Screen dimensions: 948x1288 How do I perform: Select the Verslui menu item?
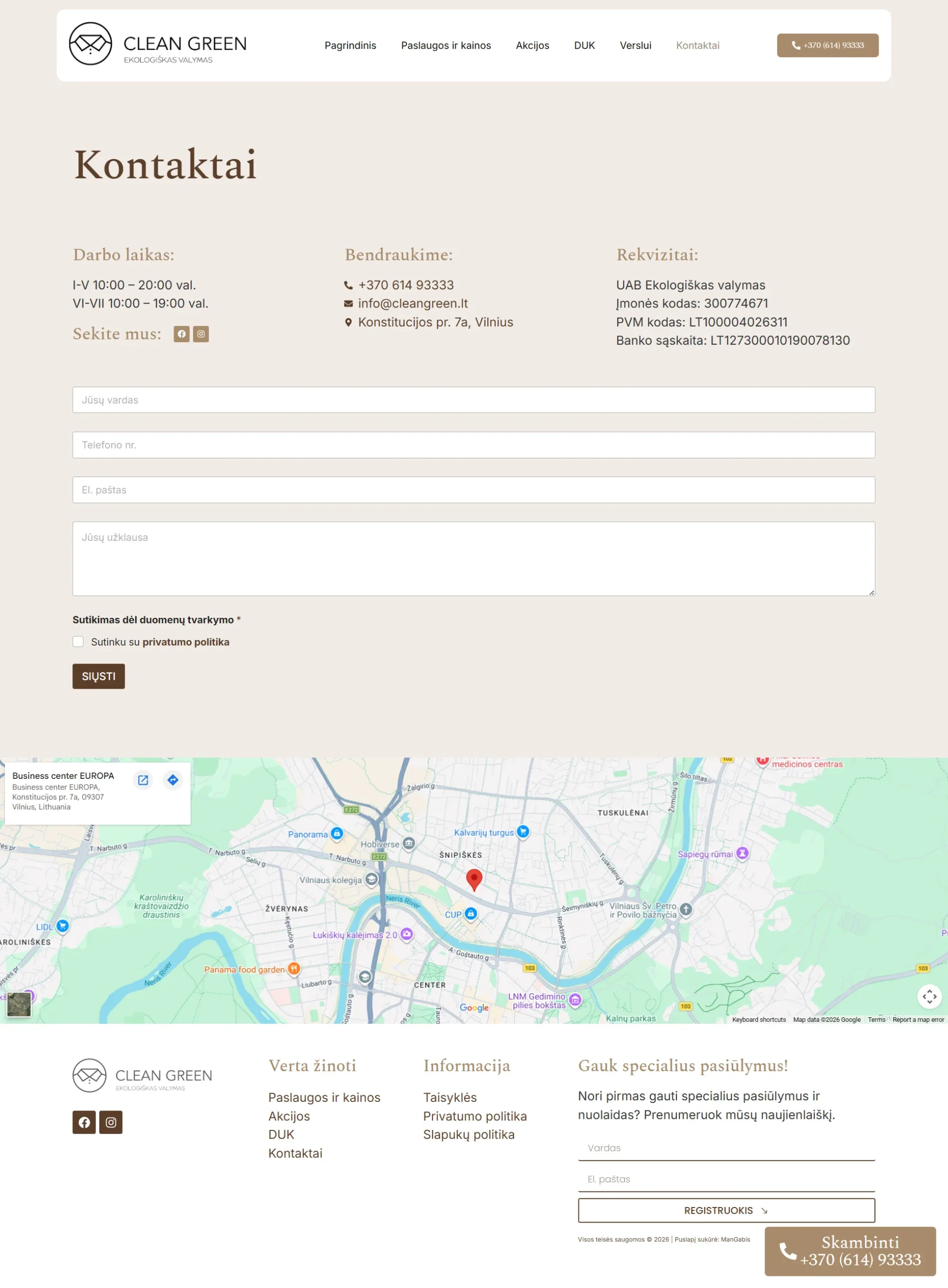click(x=635, y=45)
